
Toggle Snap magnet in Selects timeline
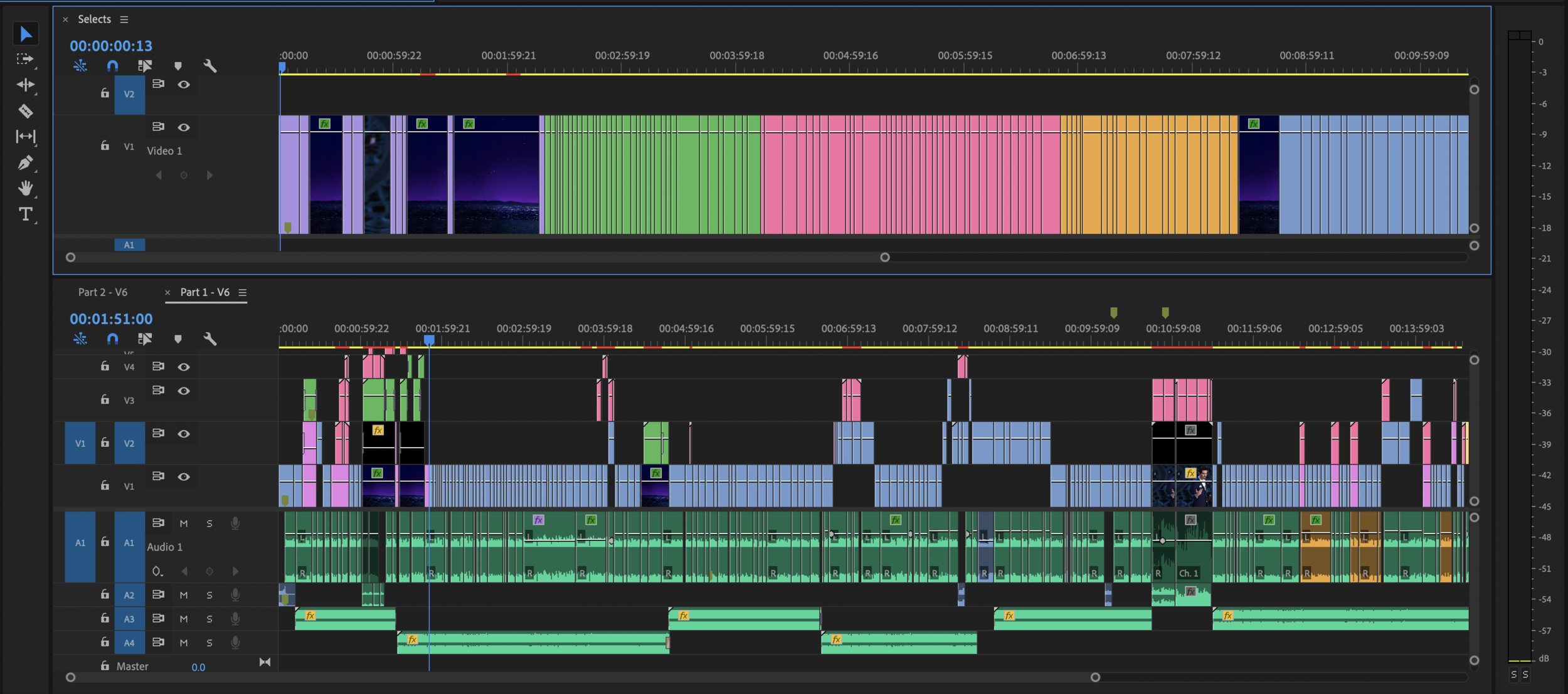112,65
